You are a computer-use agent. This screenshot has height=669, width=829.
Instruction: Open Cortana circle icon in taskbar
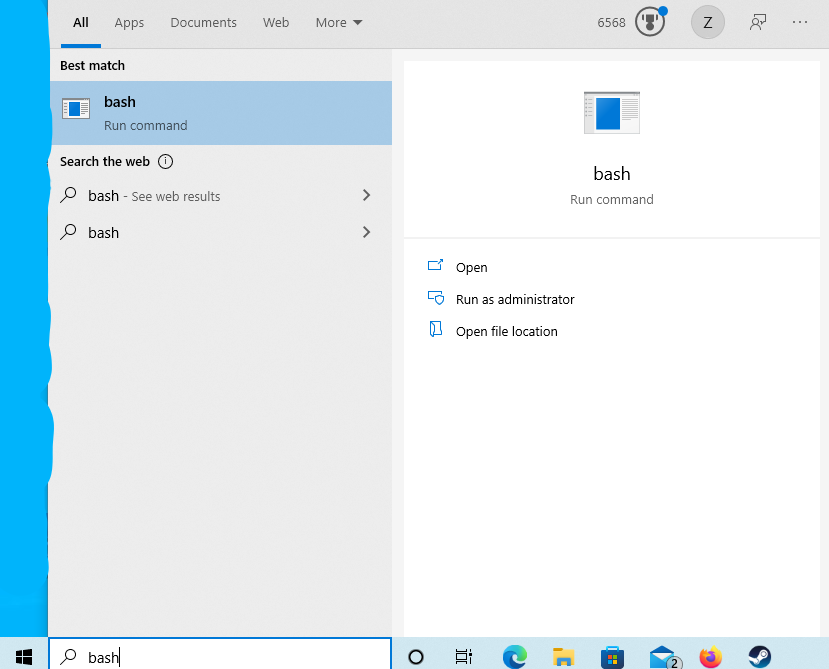pos(416,657)
